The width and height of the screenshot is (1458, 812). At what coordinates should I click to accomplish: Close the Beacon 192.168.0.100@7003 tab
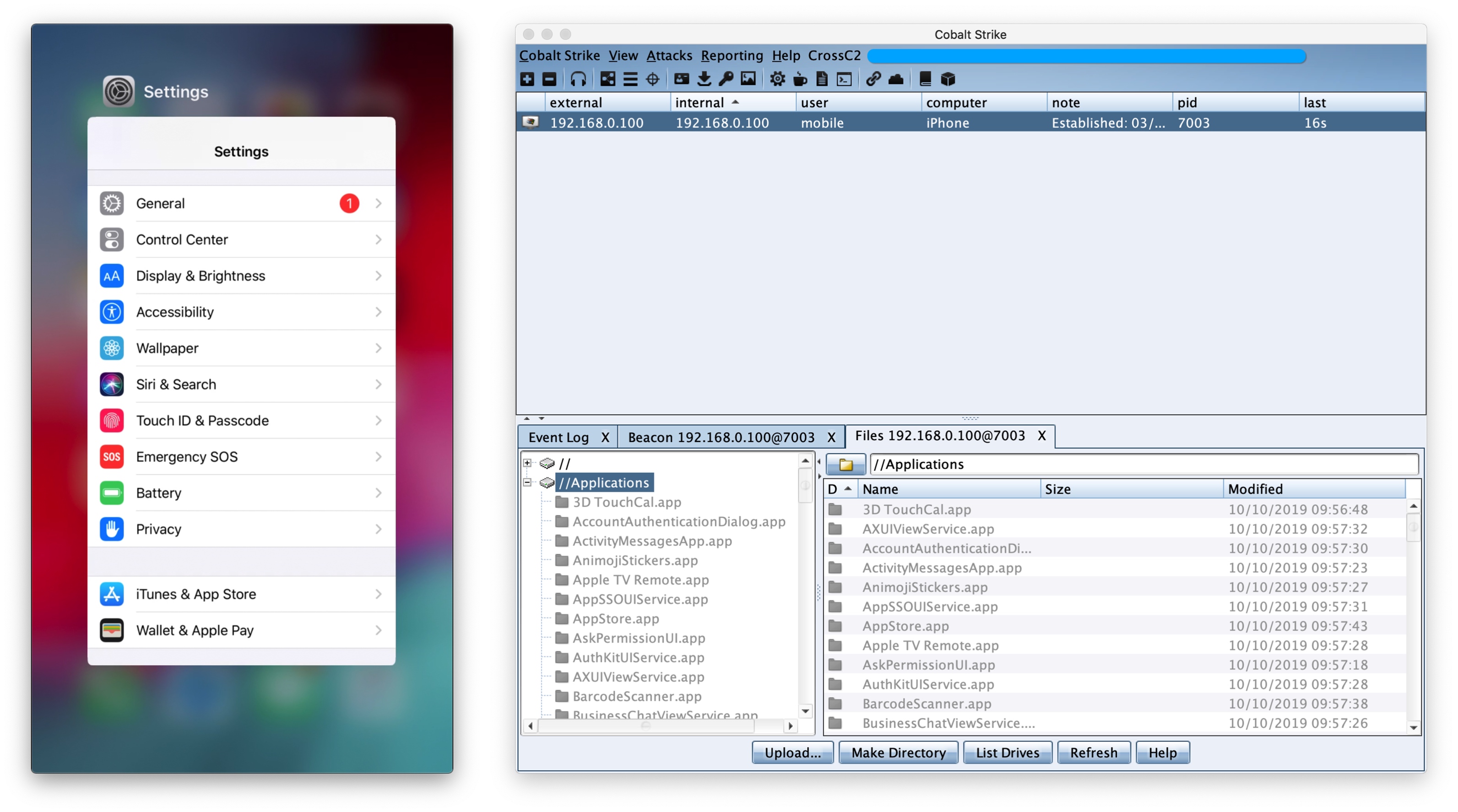point(831,437)
